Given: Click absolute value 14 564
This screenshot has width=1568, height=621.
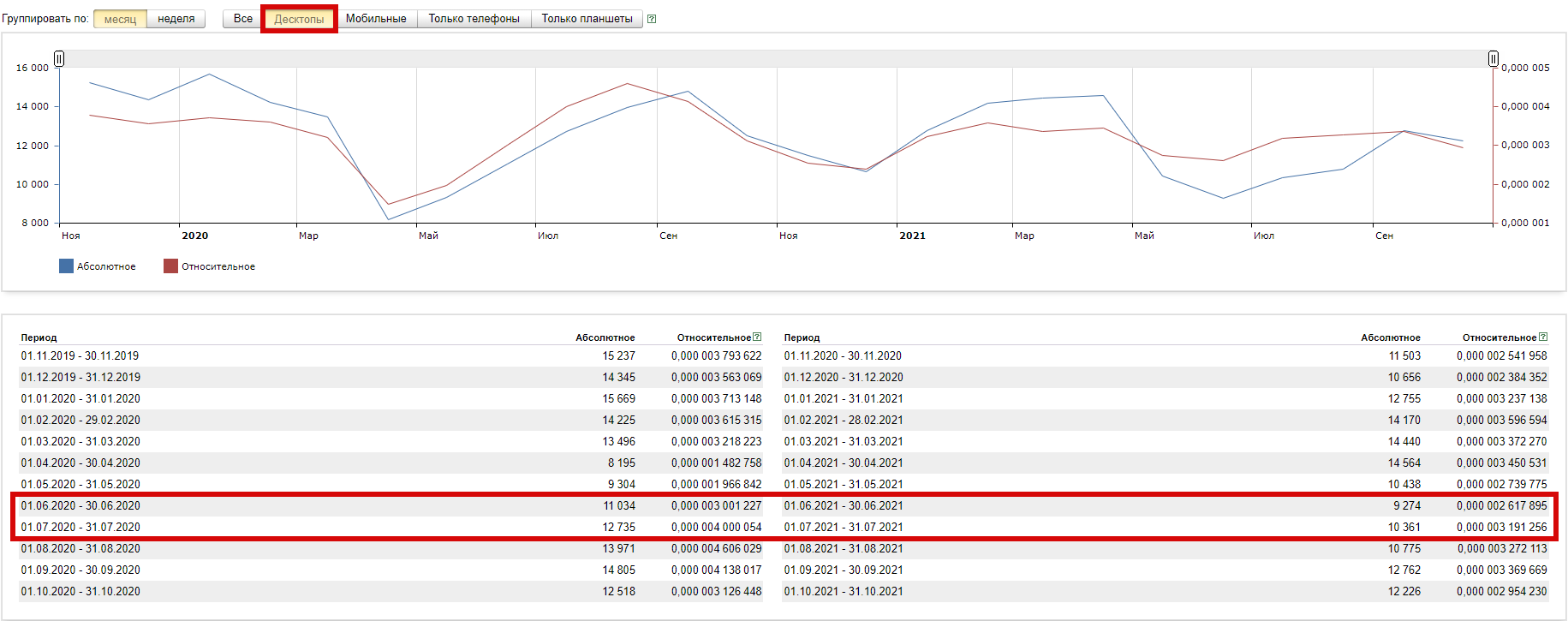Looking at the screenshot, I should pyautogui.click(x=1404, y=463).
